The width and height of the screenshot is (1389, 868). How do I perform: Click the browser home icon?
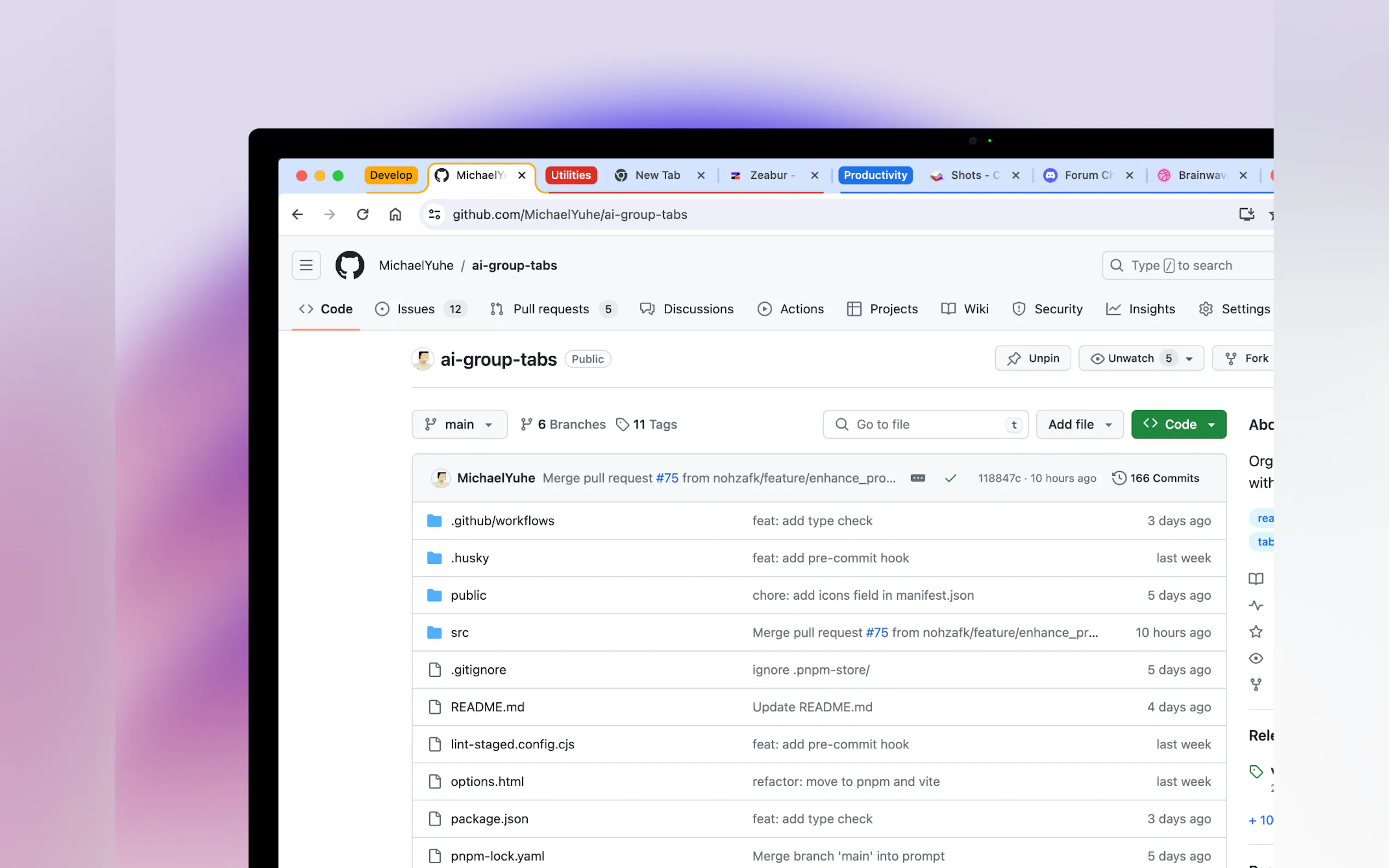pos(395,214)
